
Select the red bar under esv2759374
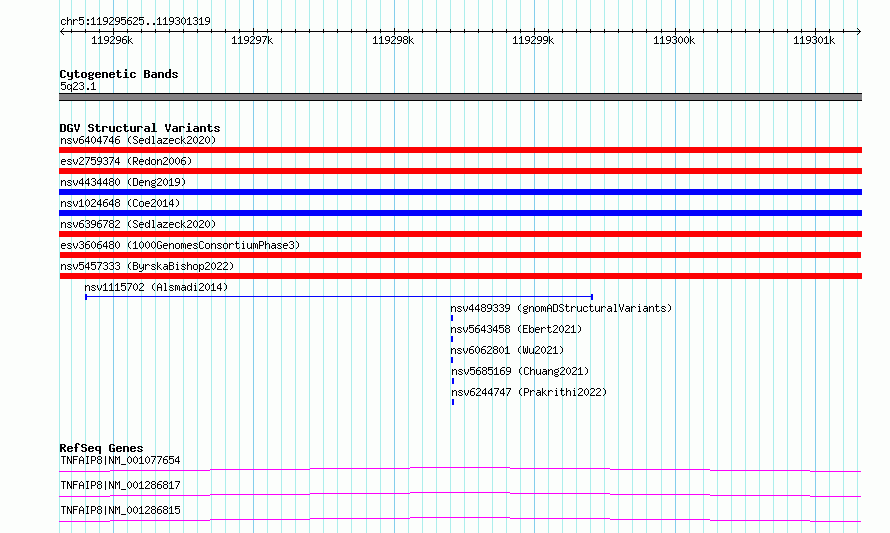tap(460, 171)
